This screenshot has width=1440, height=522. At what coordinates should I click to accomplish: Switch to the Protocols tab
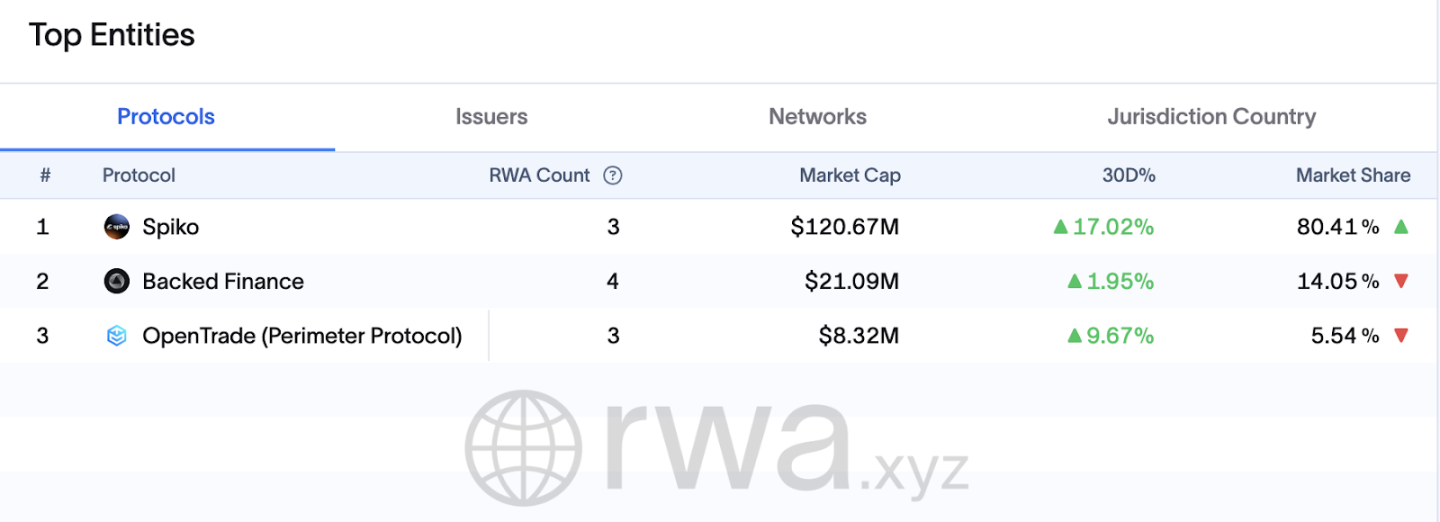(x=166, y=117)
